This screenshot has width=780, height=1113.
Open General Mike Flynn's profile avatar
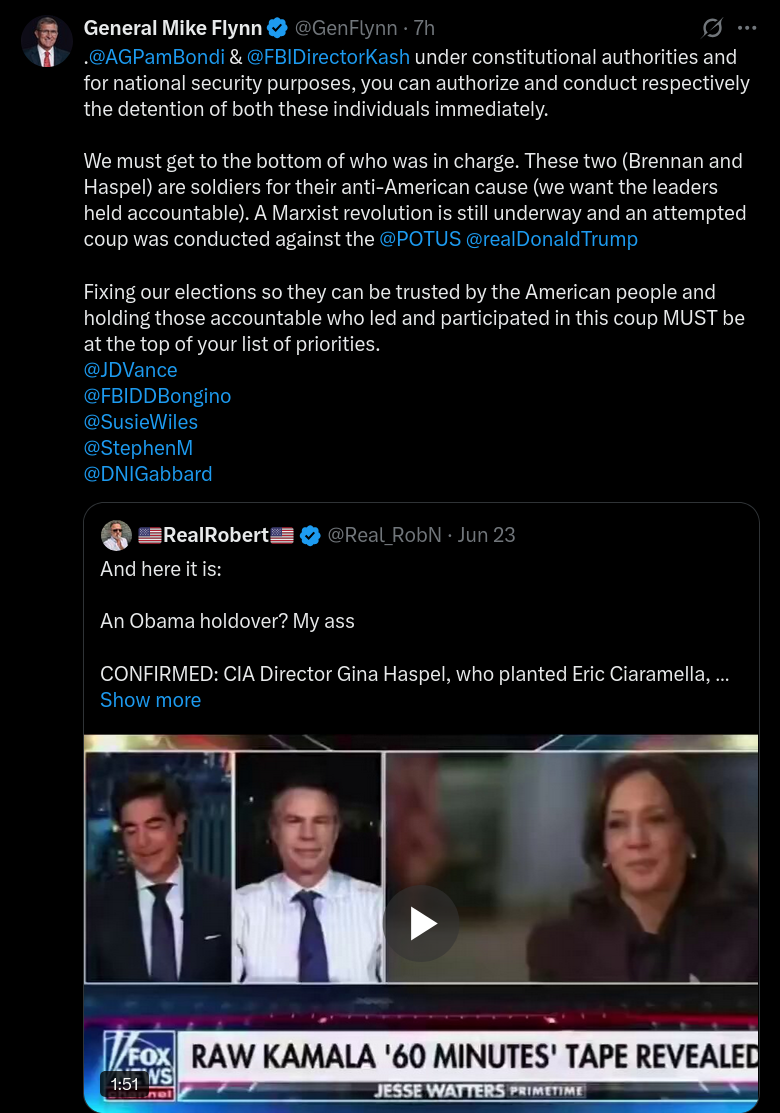[x=47, y=42]
